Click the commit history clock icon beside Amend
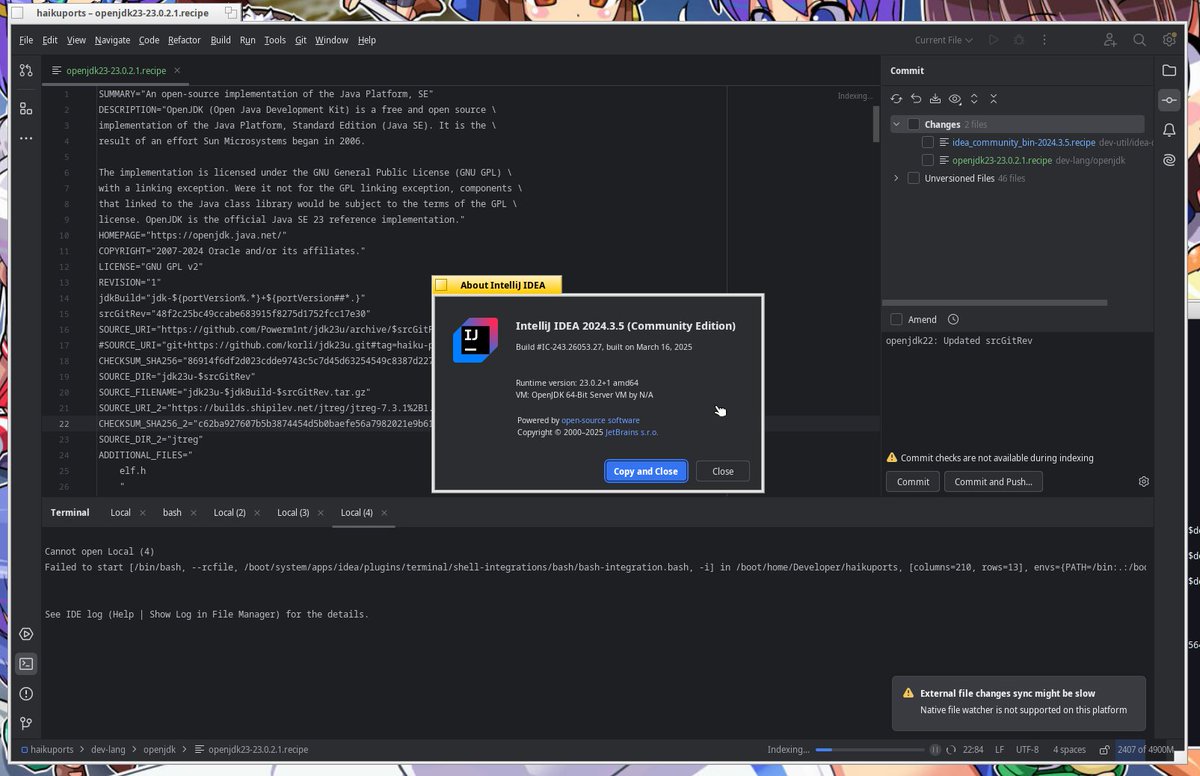Image resolution: width=1200 pixels, height=776 pixels. coord(953,319)
